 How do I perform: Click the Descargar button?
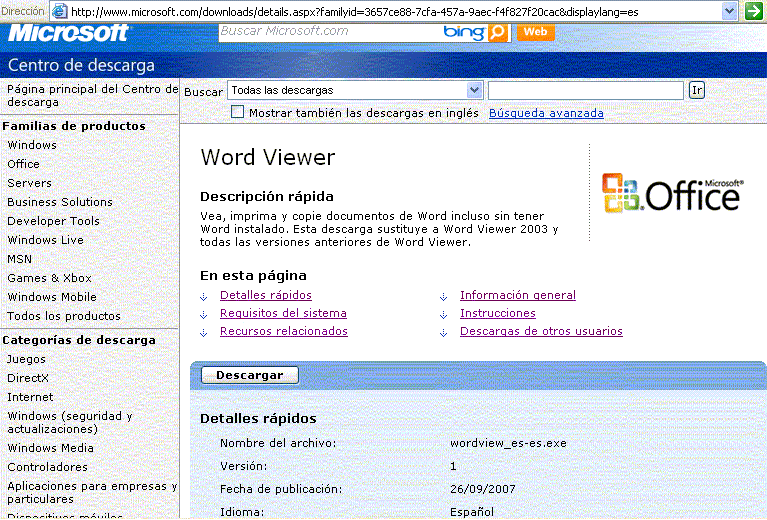(249, 375)
